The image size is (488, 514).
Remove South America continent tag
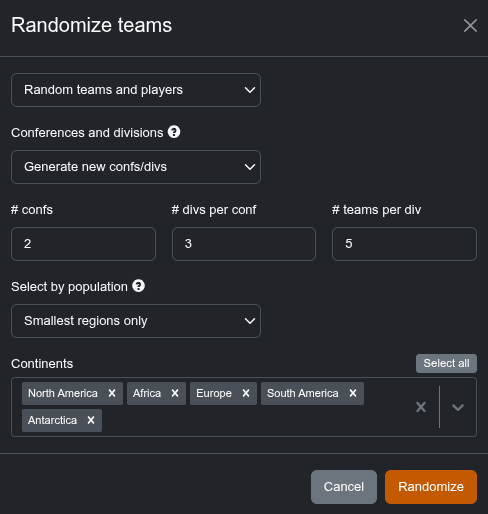tap(353, 393)
